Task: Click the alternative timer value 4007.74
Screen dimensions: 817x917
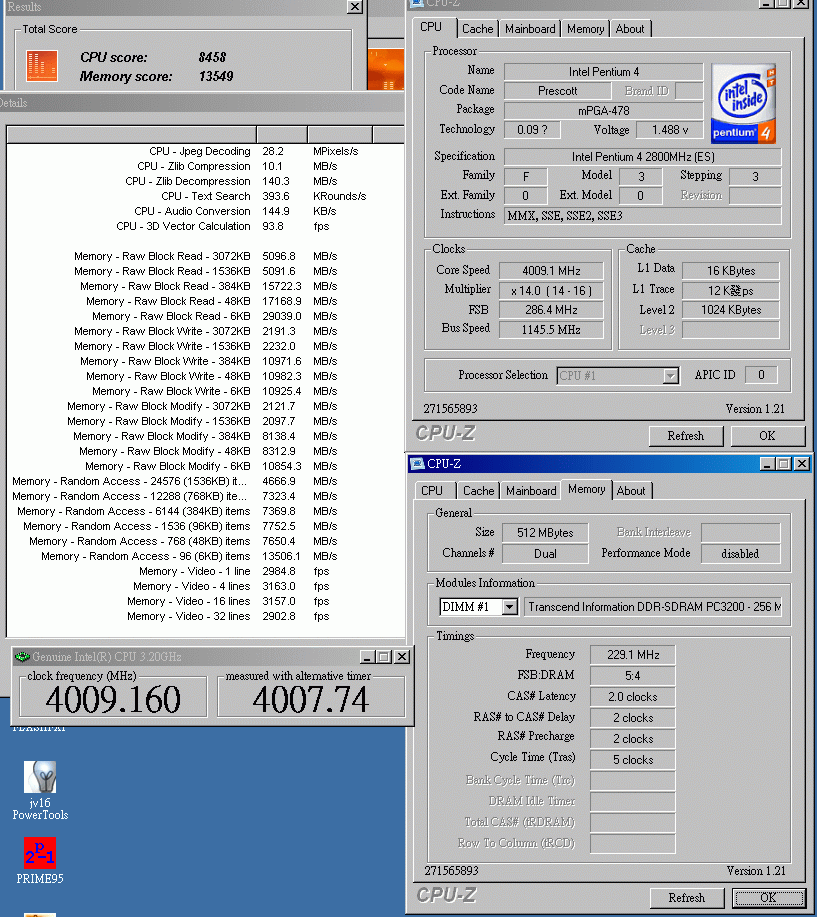Action: (x=311, y=699)
